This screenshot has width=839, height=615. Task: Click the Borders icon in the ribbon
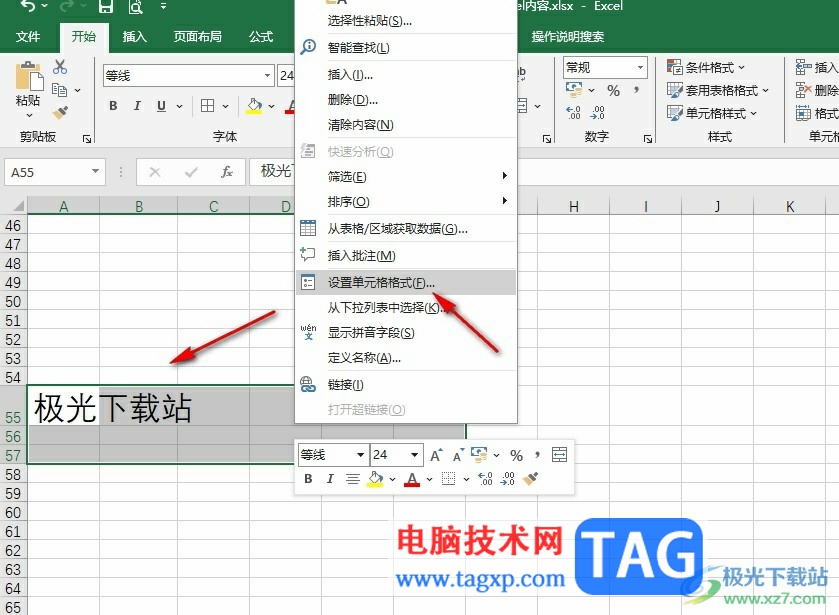(x=208, y=106)
